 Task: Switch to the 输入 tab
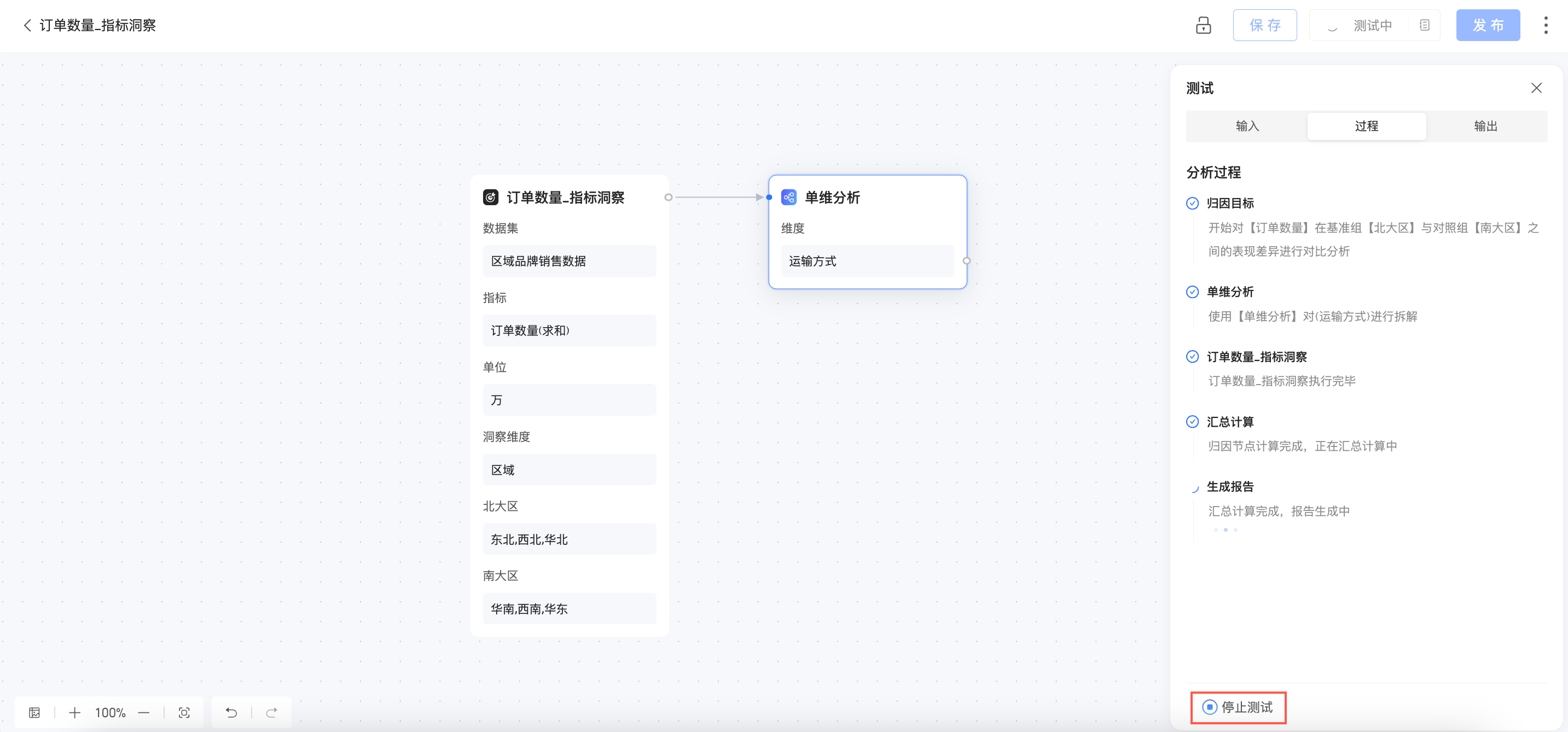[x=1247, y=126]
